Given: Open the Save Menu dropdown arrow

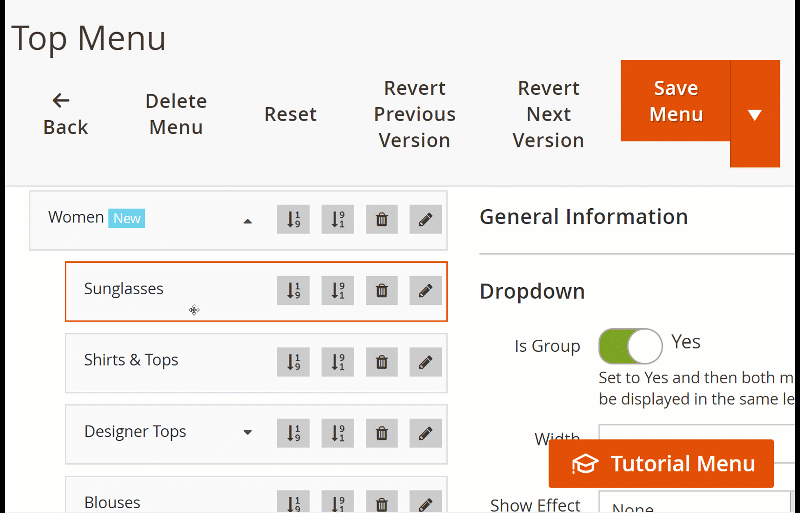Looking at the screenshot, I should (755, 114).
